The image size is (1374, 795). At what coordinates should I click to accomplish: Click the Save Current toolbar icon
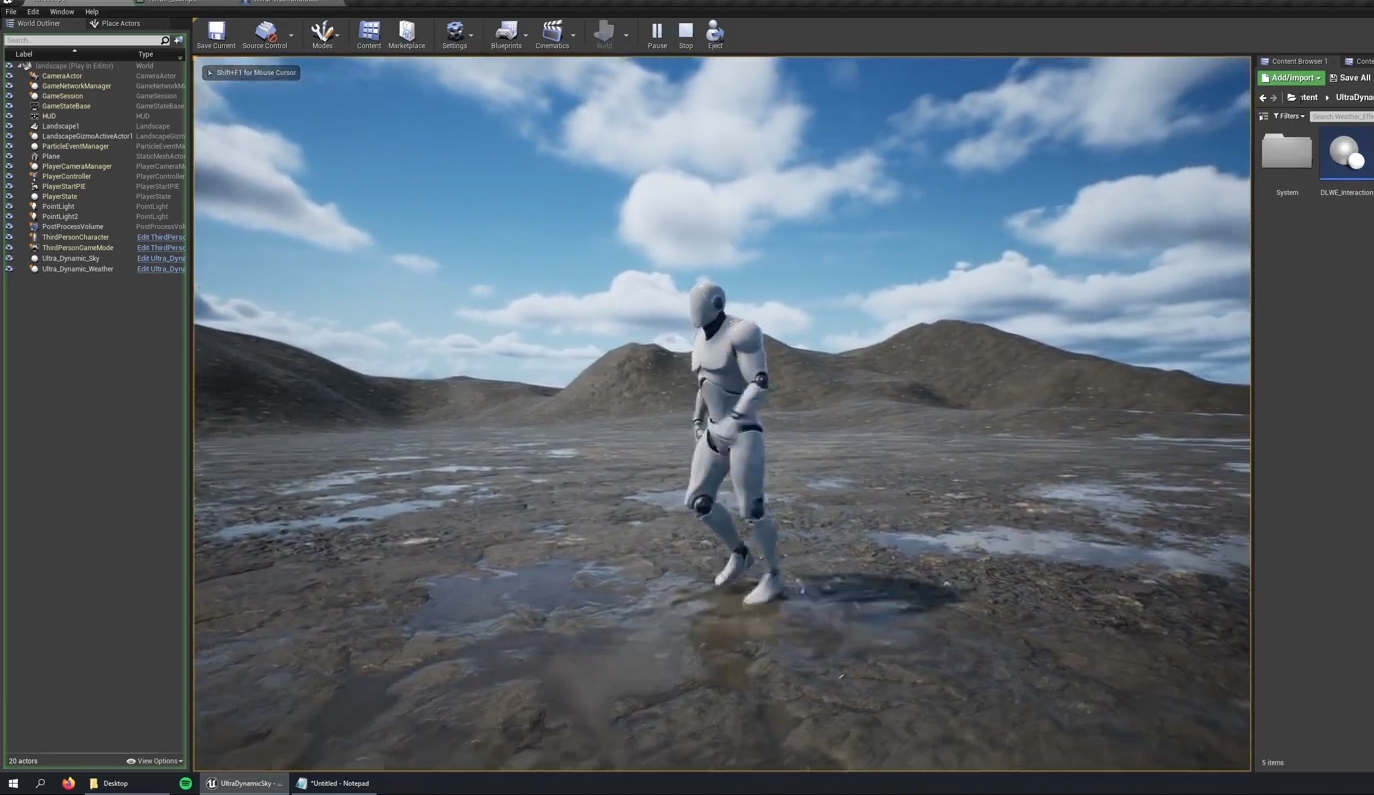216,35
